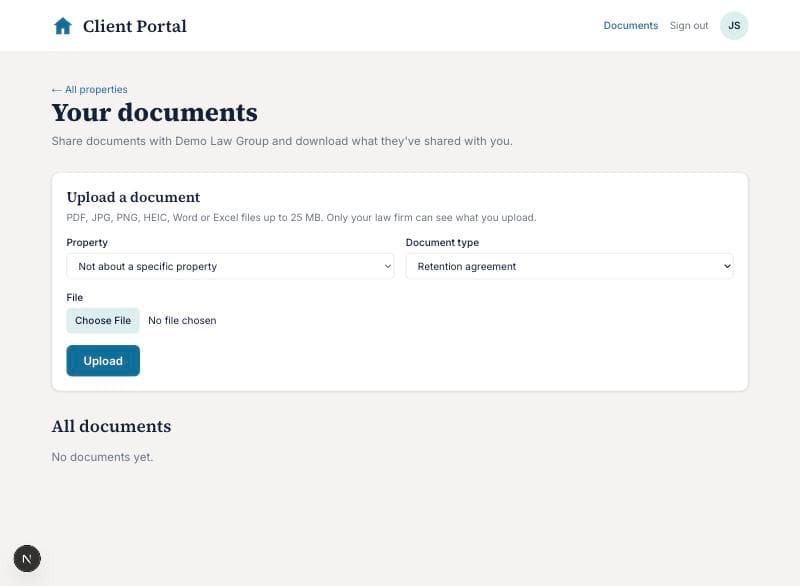Screen dimensions: 800x586
Task: Click the file size limit note text
Action: (x=302, y=218)
